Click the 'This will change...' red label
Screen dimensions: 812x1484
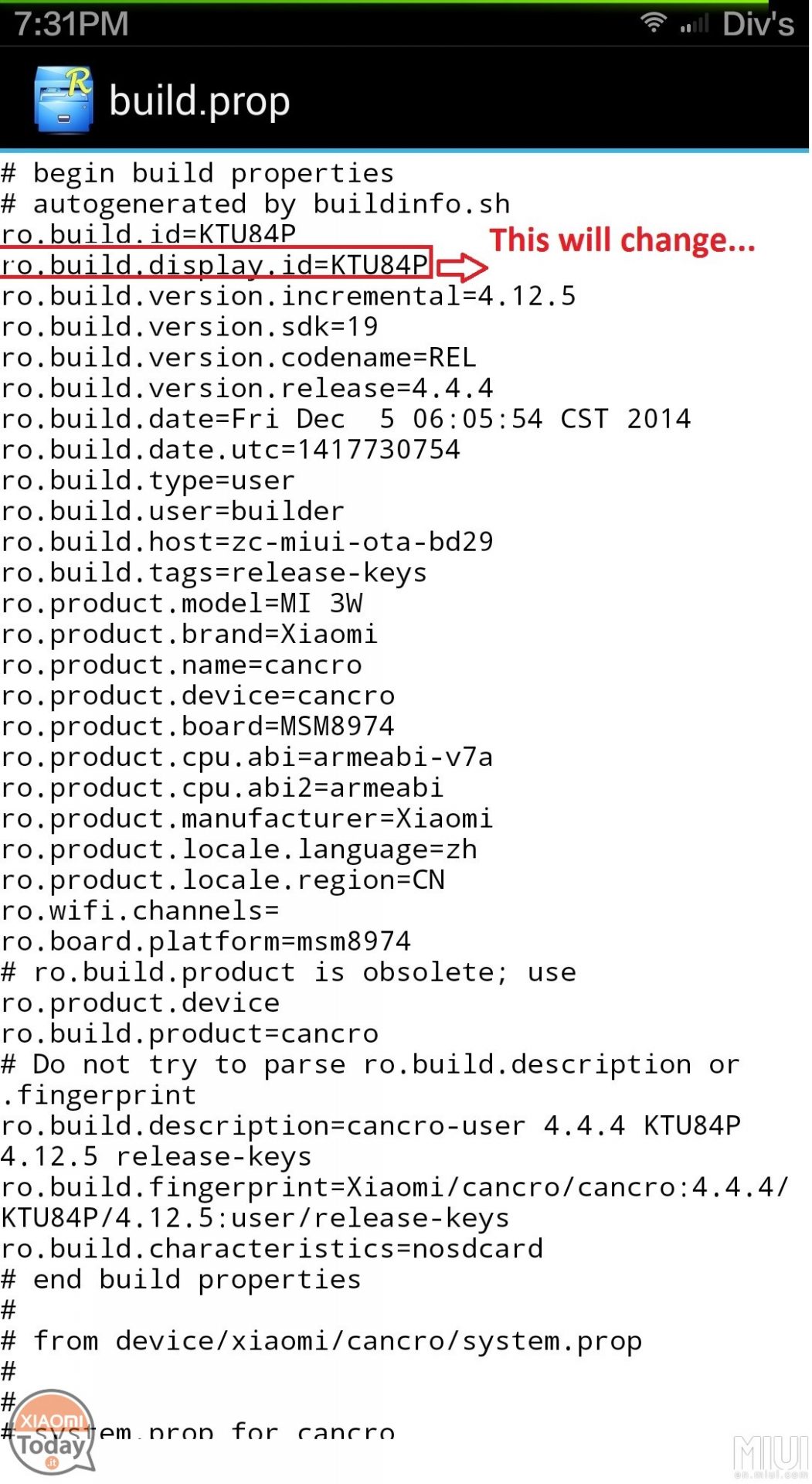(622, 240)
